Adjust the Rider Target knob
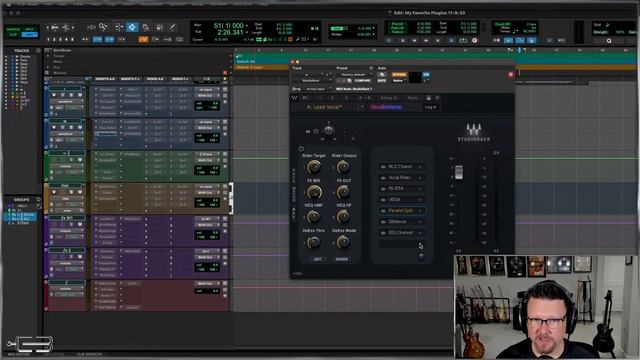Screen dimensions: 640x360 (313, 167)
